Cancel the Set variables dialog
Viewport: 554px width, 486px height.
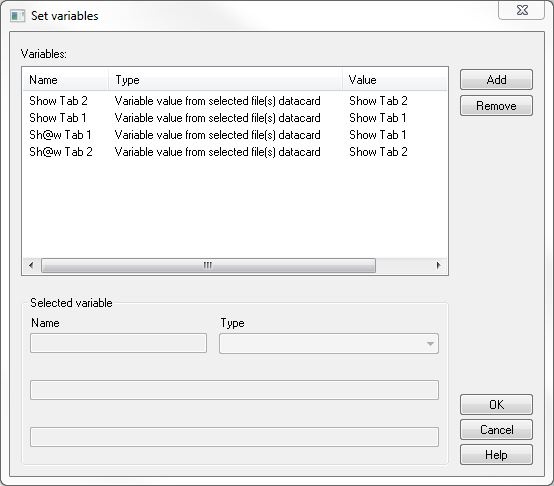(x=496, y=429)
